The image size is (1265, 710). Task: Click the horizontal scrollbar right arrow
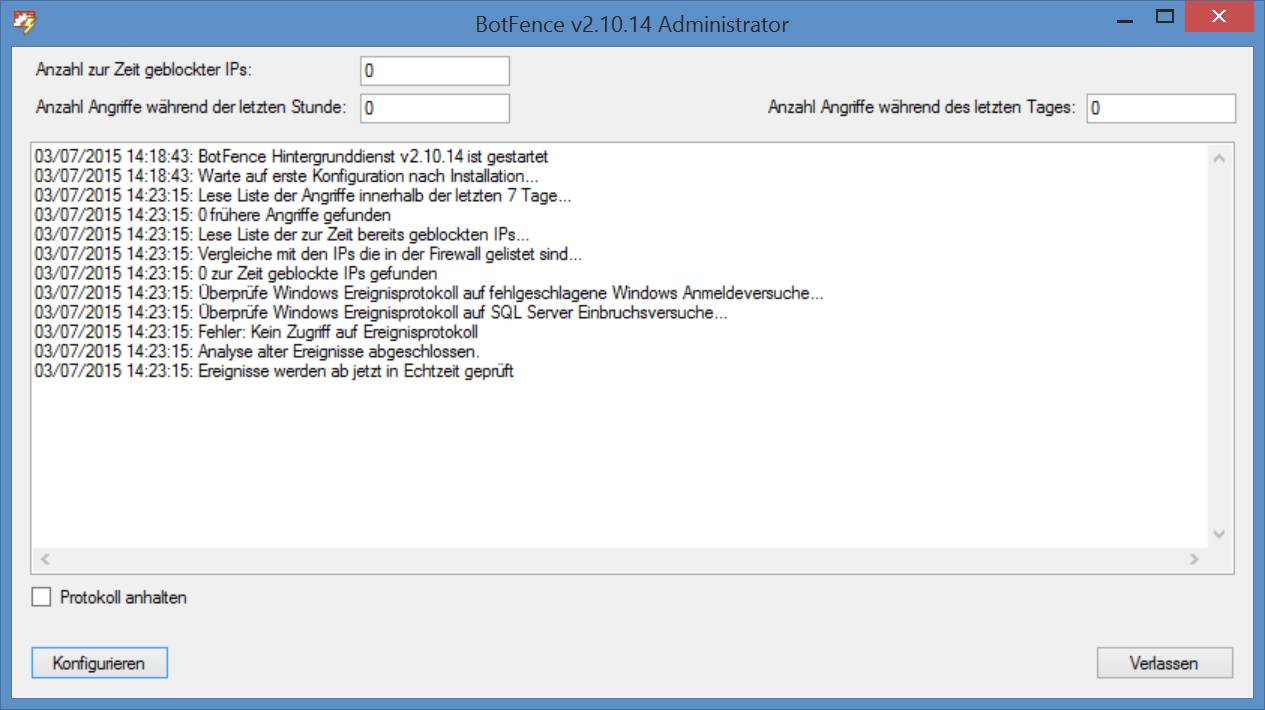point(1194,560)
